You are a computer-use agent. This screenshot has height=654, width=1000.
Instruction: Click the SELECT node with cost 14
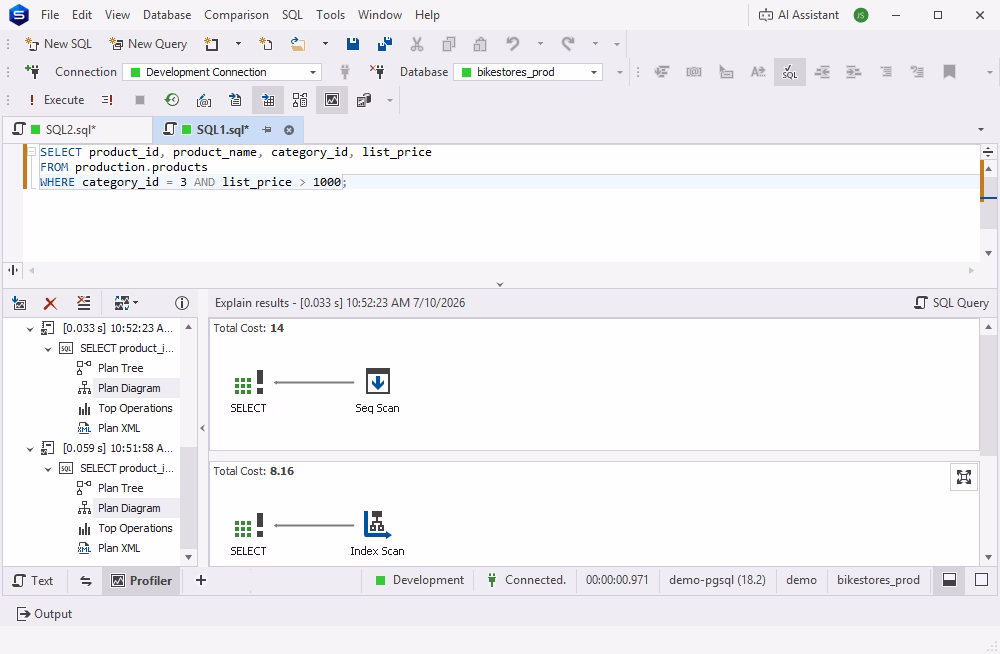click(x=248, y=392)
